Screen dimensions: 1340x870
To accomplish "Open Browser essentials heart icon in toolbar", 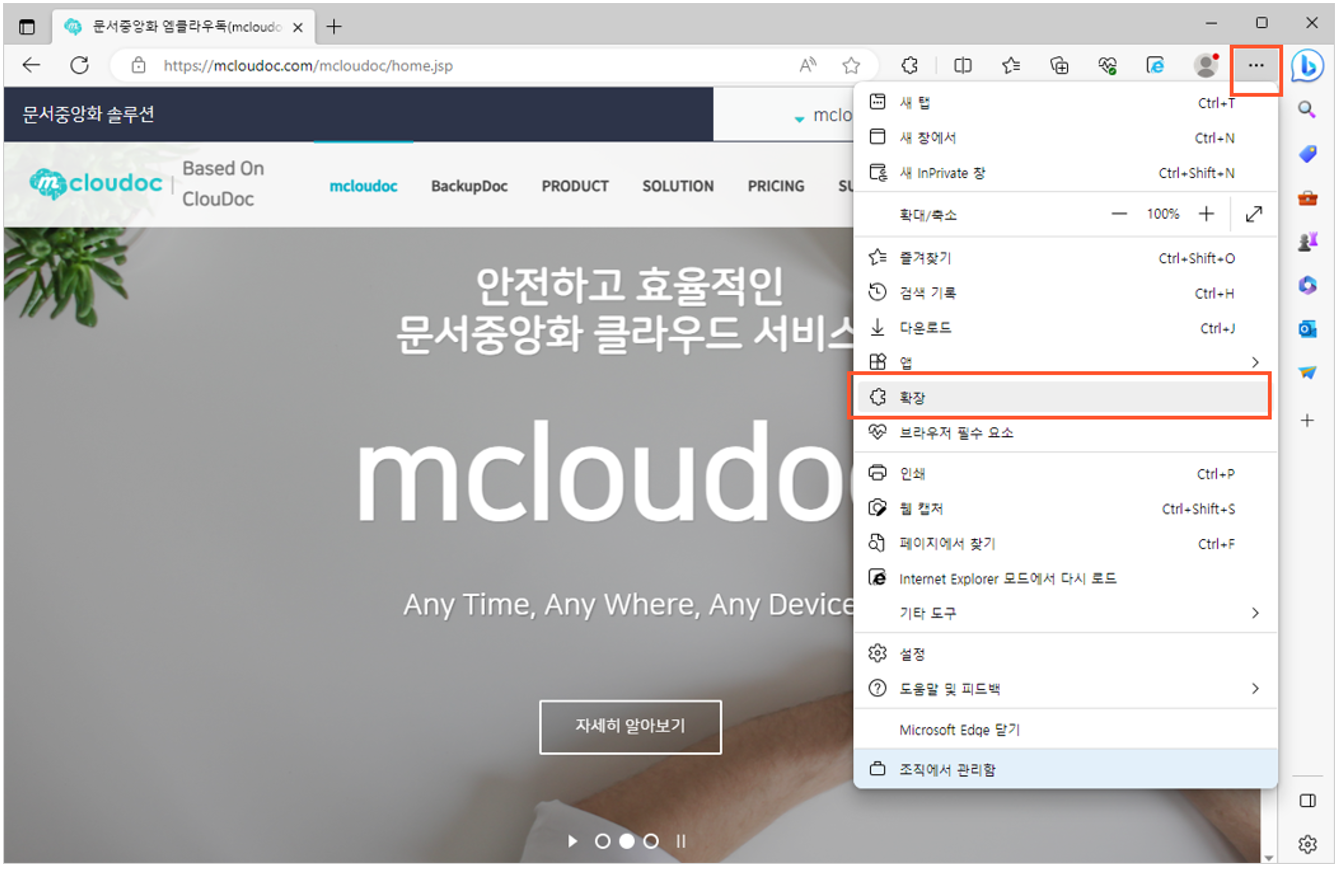I will [x=1107, y=65].
